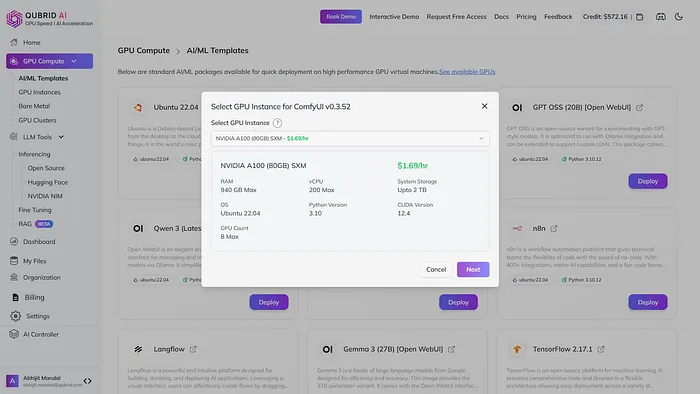Deploy GPT OSS (20B) template

tap(648, 181)
